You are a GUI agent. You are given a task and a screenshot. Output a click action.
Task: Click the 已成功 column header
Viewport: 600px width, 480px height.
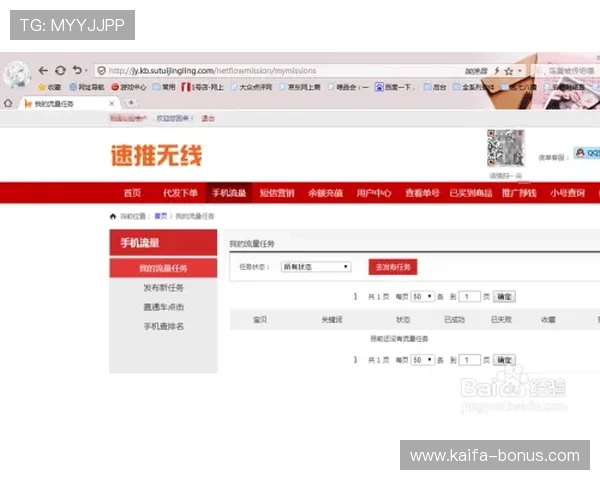[454, 320]
